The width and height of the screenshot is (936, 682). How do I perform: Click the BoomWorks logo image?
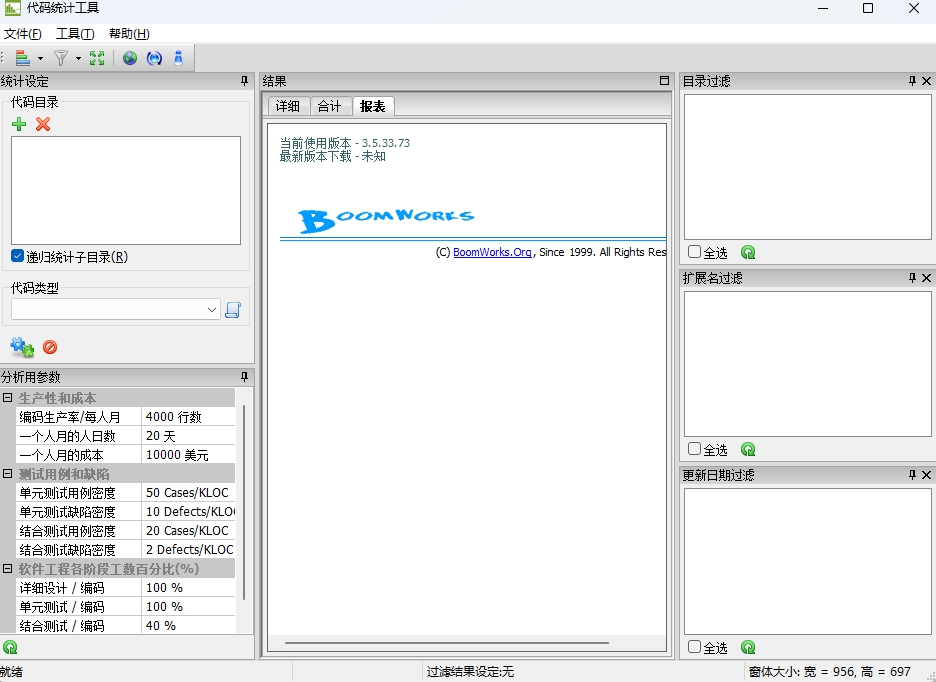coord(386,220)
